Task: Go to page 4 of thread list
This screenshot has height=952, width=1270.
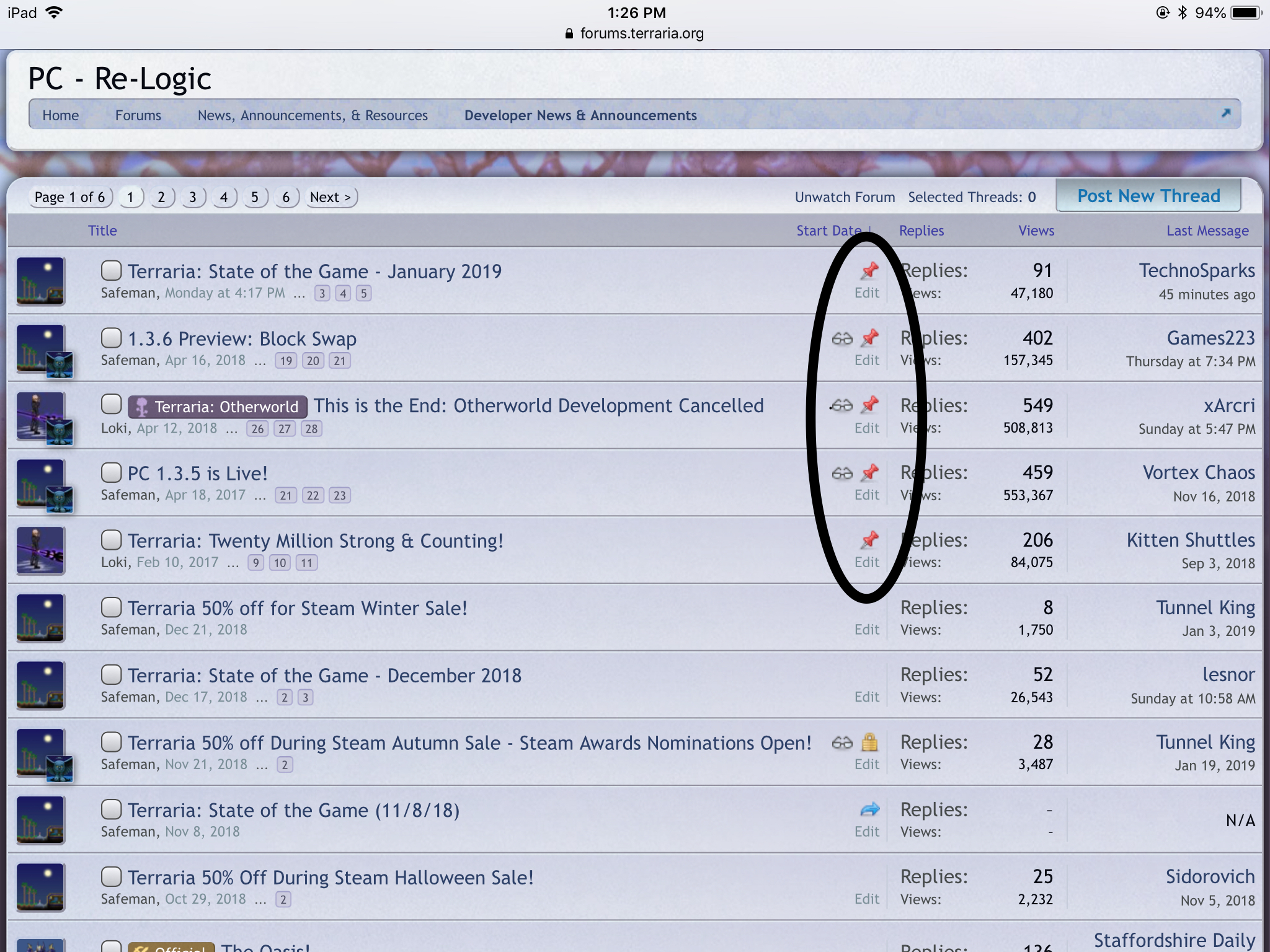Action: coord(224,197)
